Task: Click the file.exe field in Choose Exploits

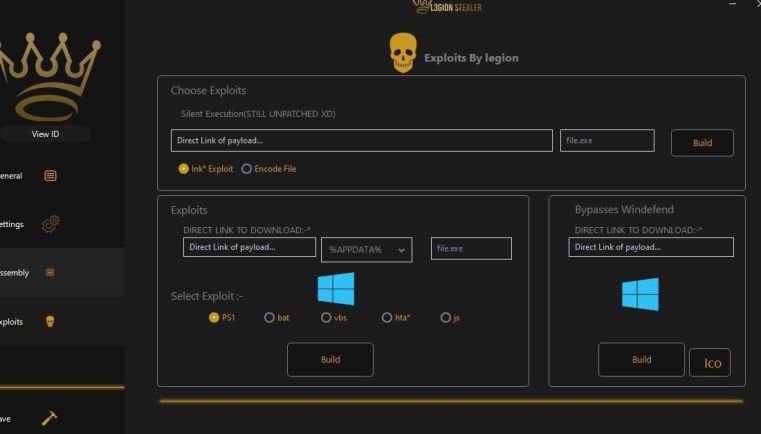Action: 607,141
